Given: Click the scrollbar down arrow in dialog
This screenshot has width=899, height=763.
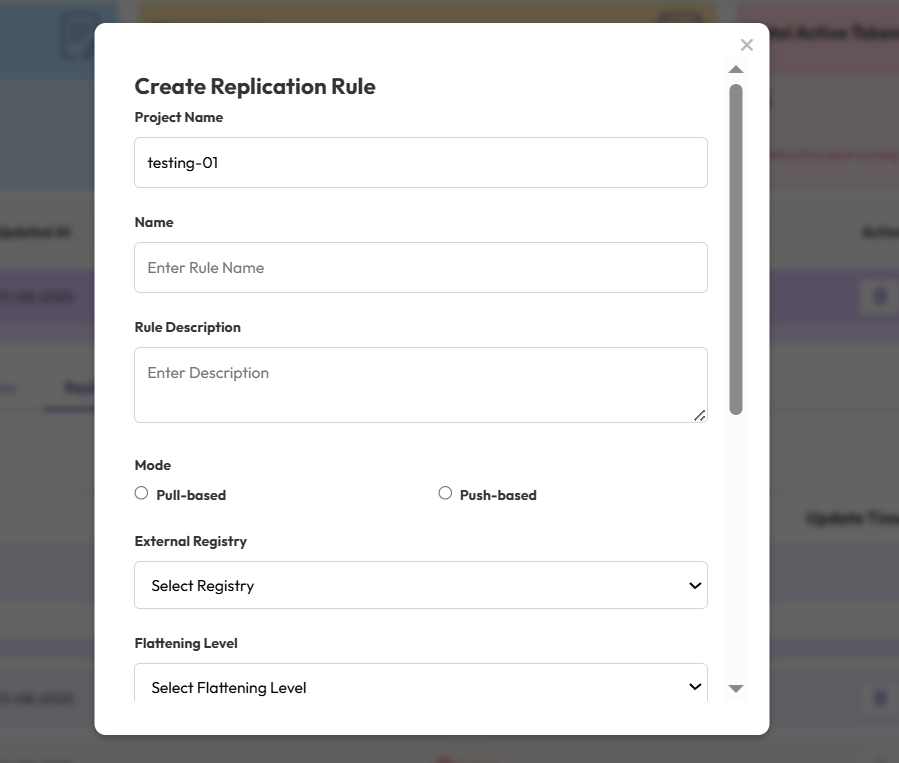Looking at the screenshot, I should (736, 688).
